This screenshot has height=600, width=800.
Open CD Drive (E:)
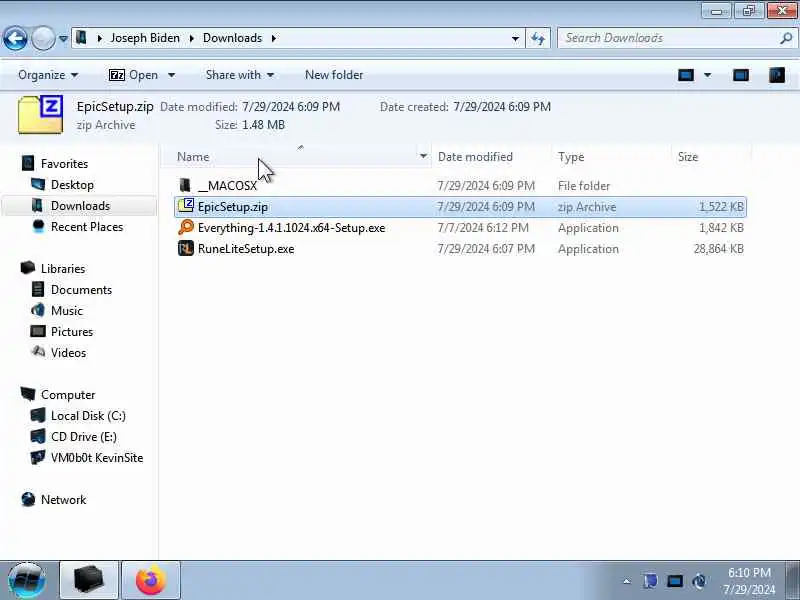tap(84, 437)
